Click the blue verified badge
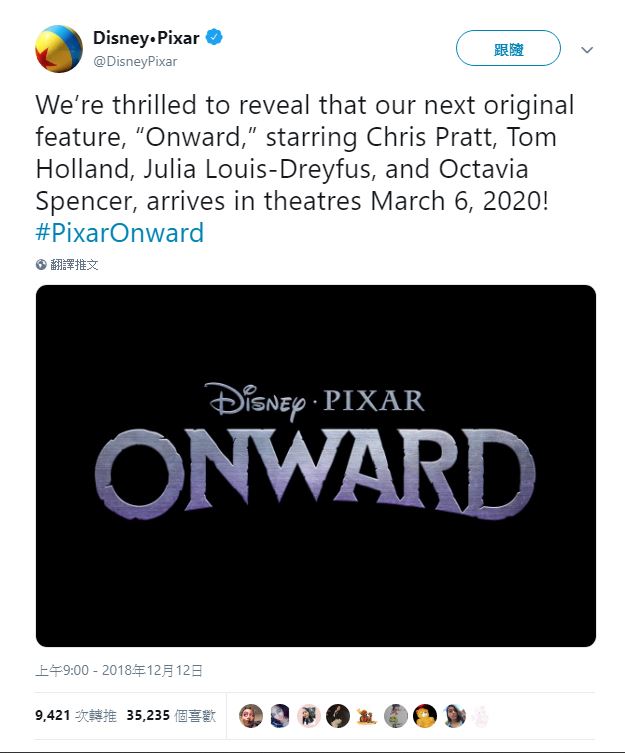Image resolution: width=625 pixels, height=753 pixels. click(x=214, y=39)
